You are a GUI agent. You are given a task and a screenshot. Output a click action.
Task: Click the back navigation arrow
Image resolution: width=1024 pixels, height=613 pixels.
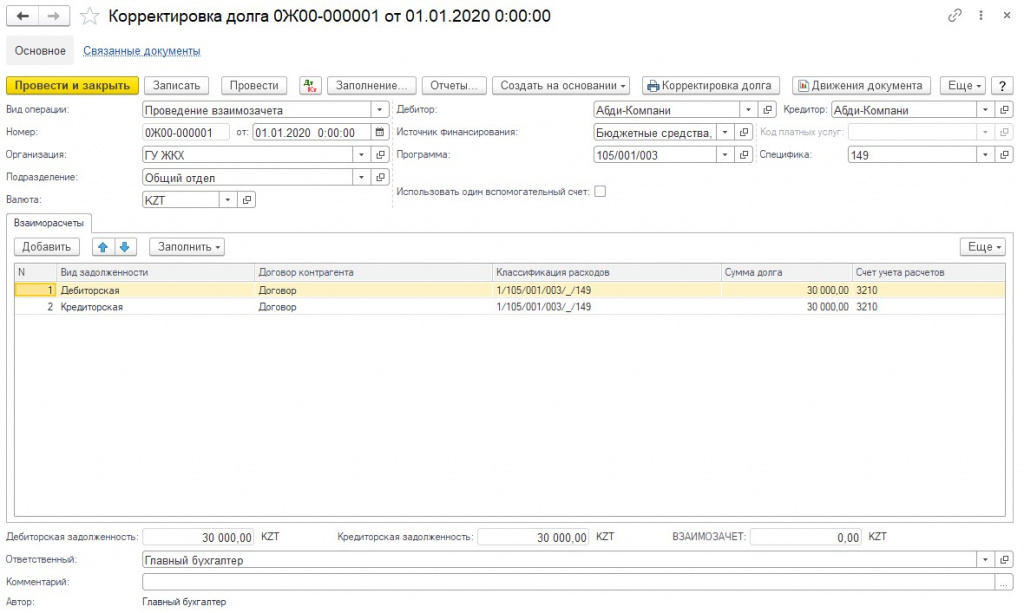coord(23,17)
